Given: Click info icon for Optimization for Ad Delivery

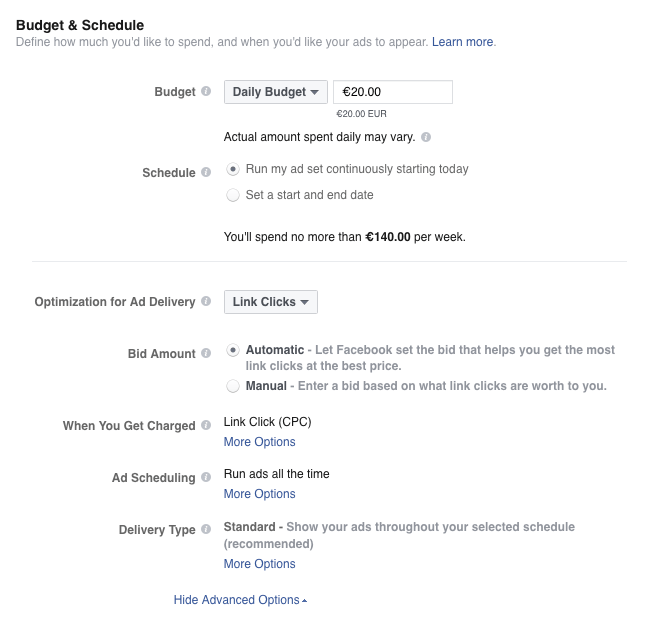Looking at the screenshot, I should point(206,301).
